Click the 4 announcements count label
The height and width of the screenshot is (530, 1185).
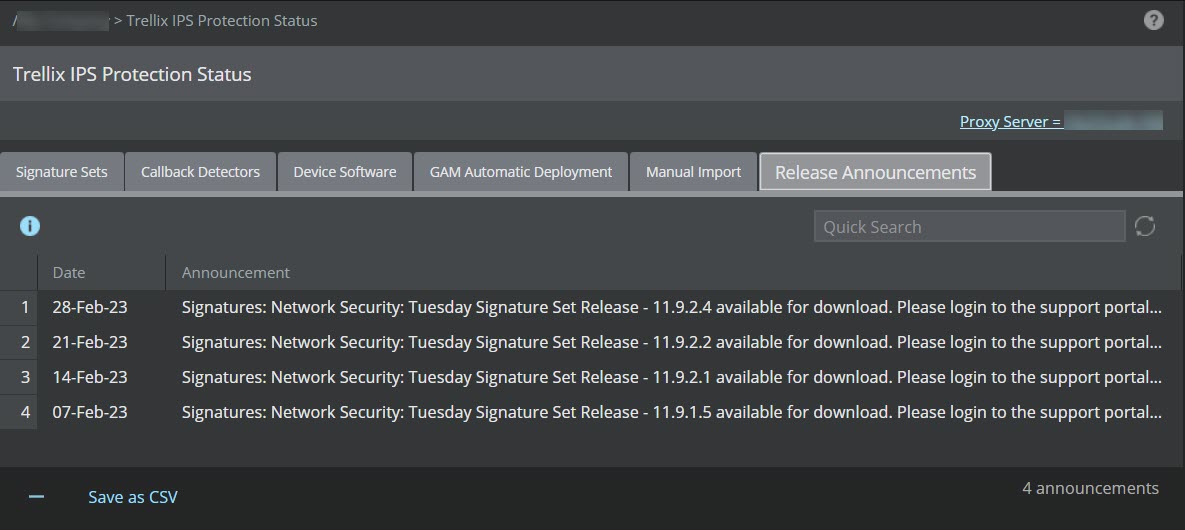point(1090,488)
